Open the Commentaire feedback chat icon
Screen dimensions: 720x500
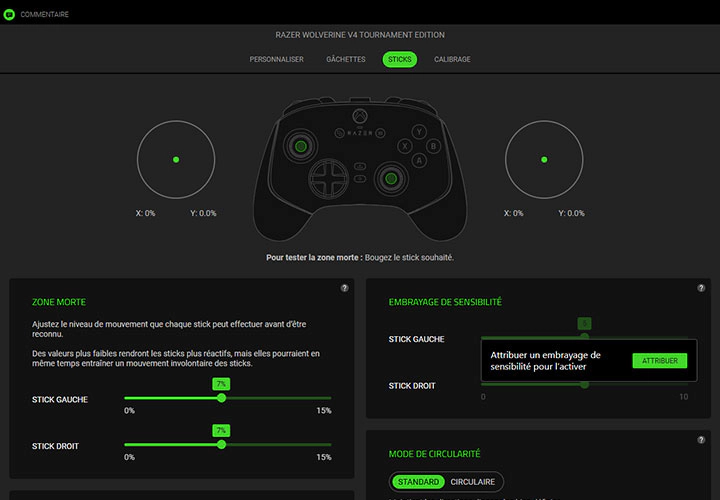(x=9, y=15)
